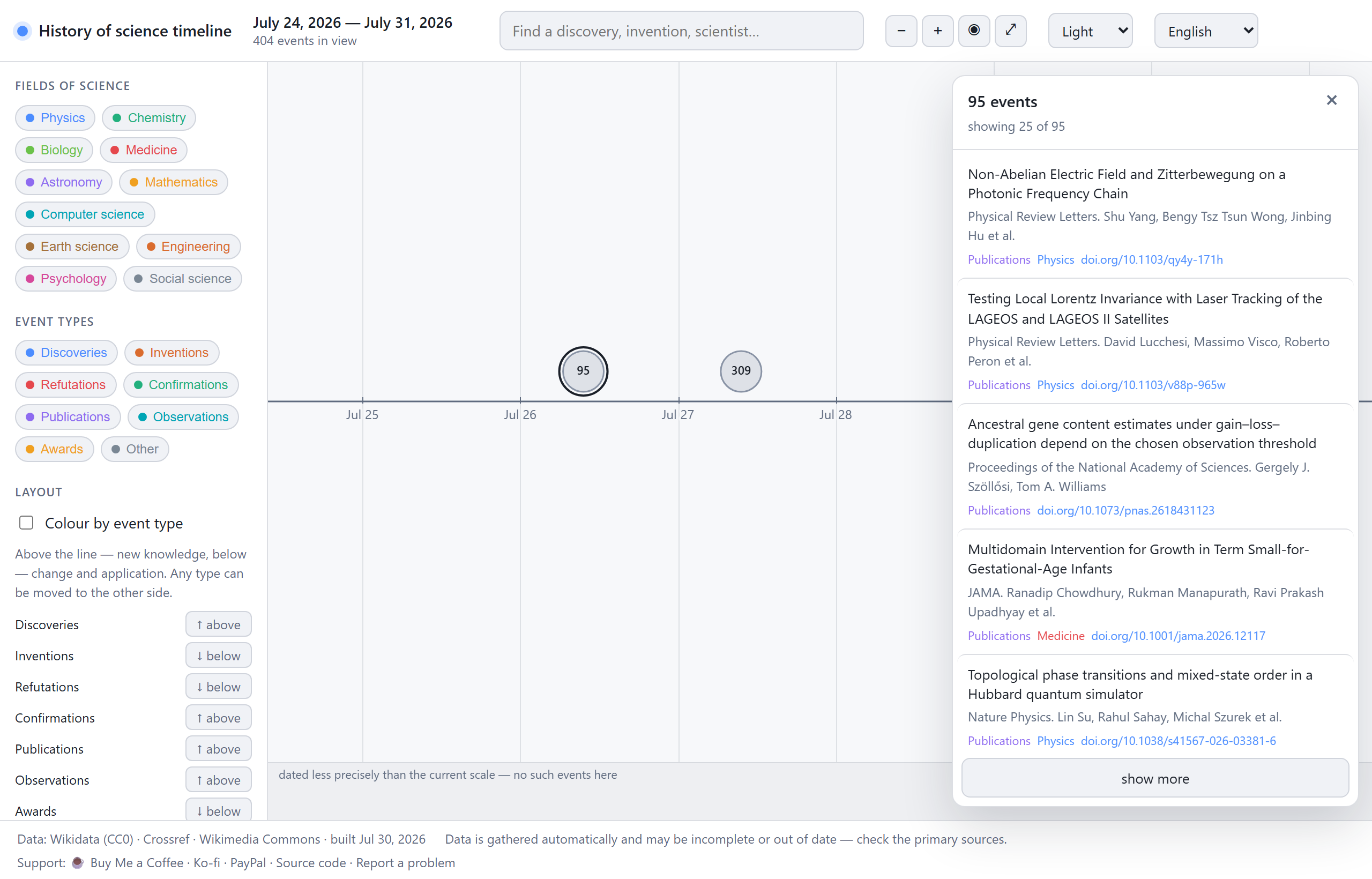The width and height of the screenshot is (1372, 879).
Task: Open the Light theme dropdown
Action: tap(1090, 31)
